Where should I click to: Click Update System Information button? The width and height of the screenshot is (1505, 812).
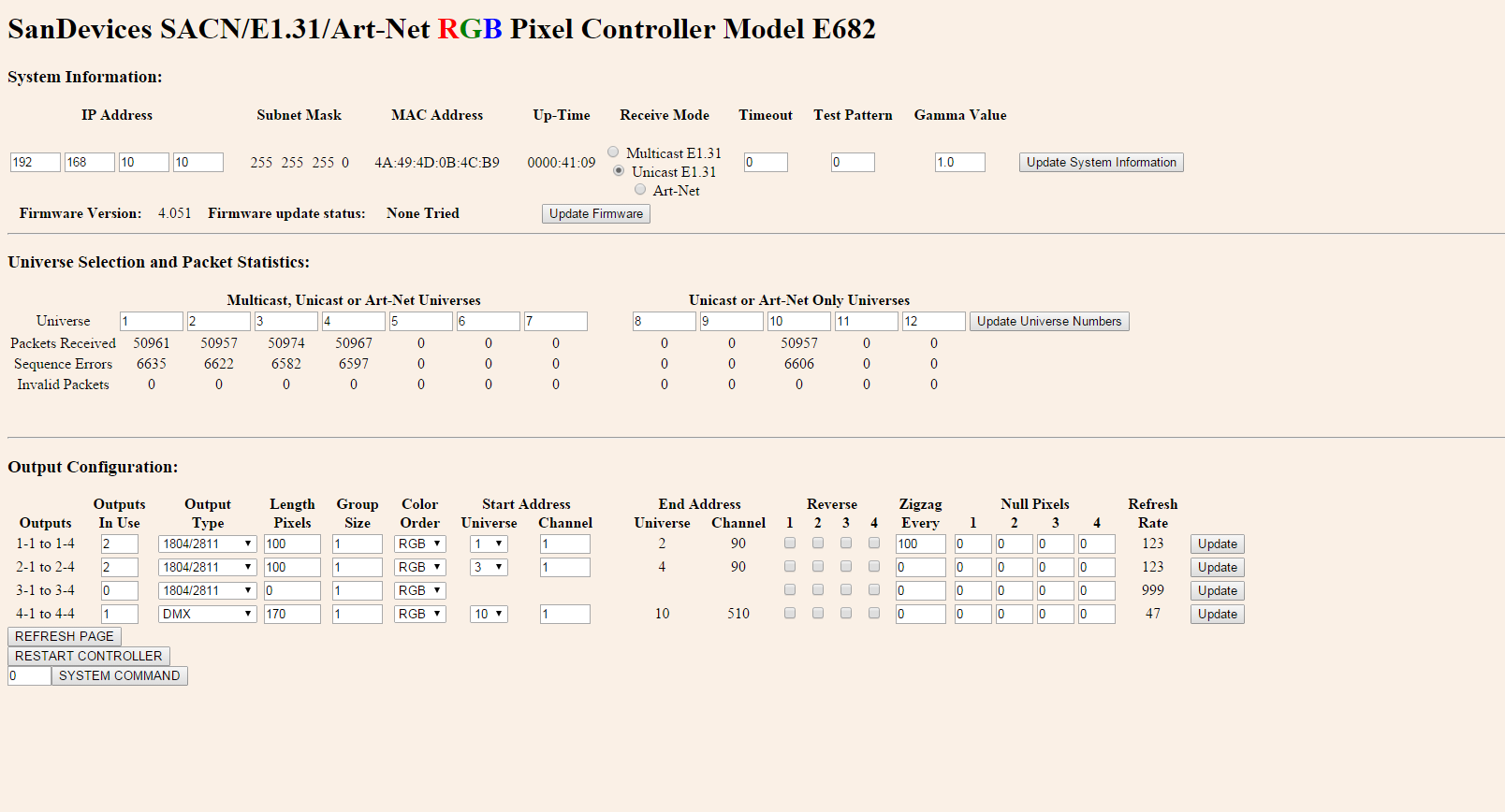click(x=1102, y=162)
